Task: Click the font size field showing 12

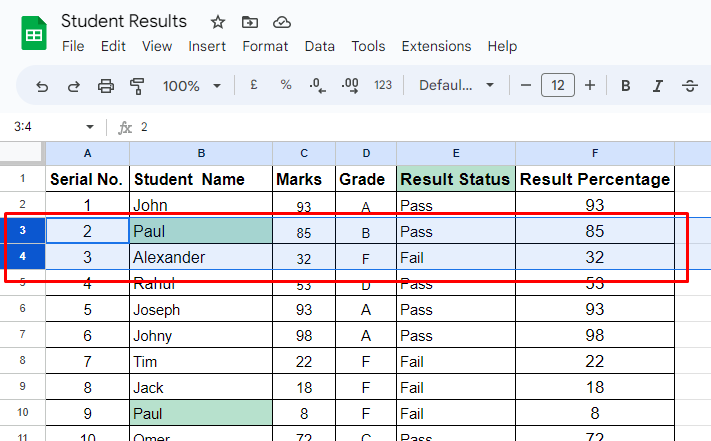Action: click(x=558, y=85)
